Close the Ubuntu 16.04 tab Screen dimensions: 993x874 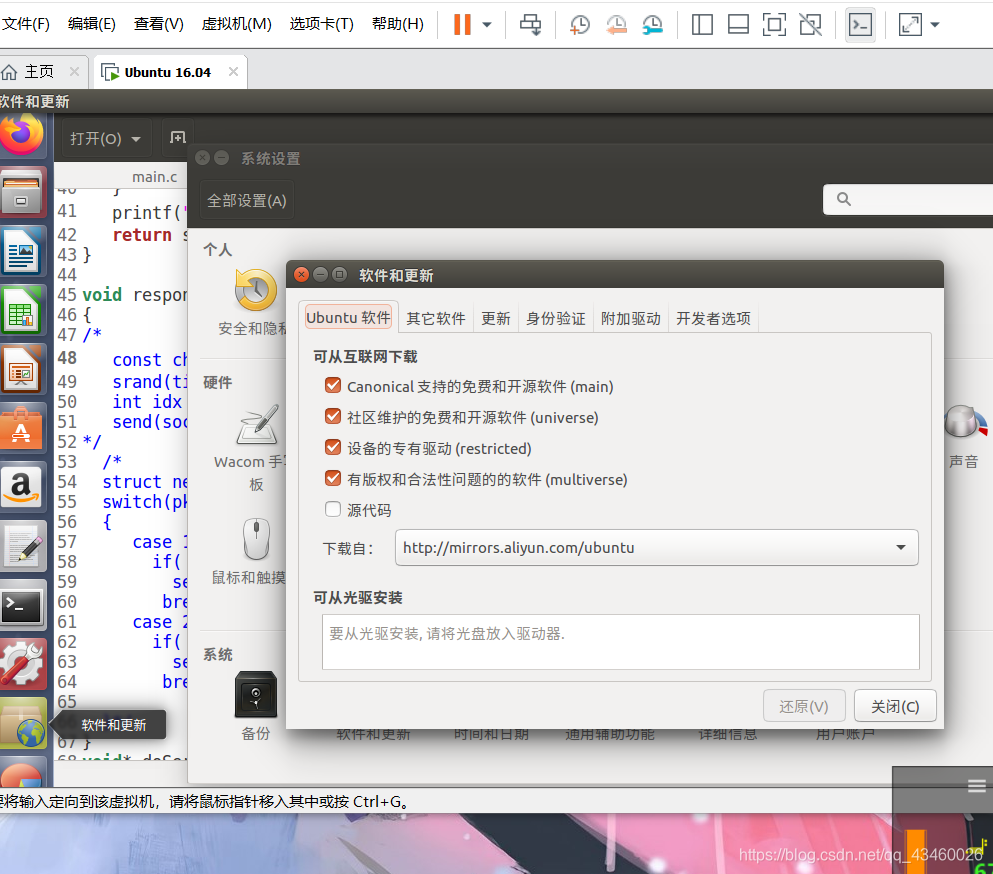(233, 72)
